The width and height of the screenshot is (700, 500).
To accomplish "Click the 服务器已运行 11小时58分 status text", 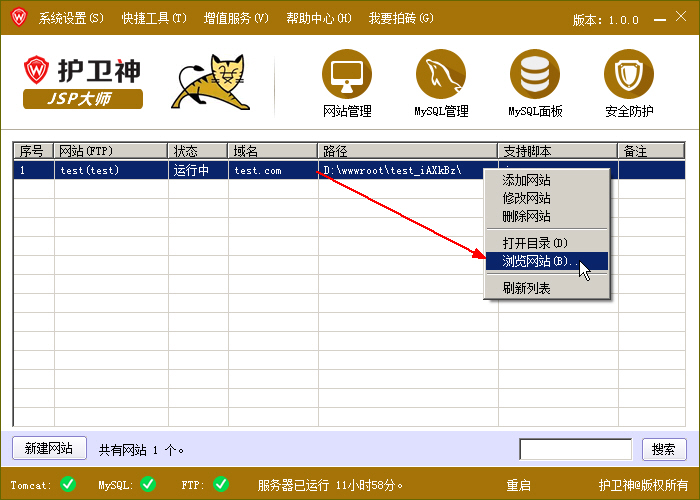I will tap(330, 485).
